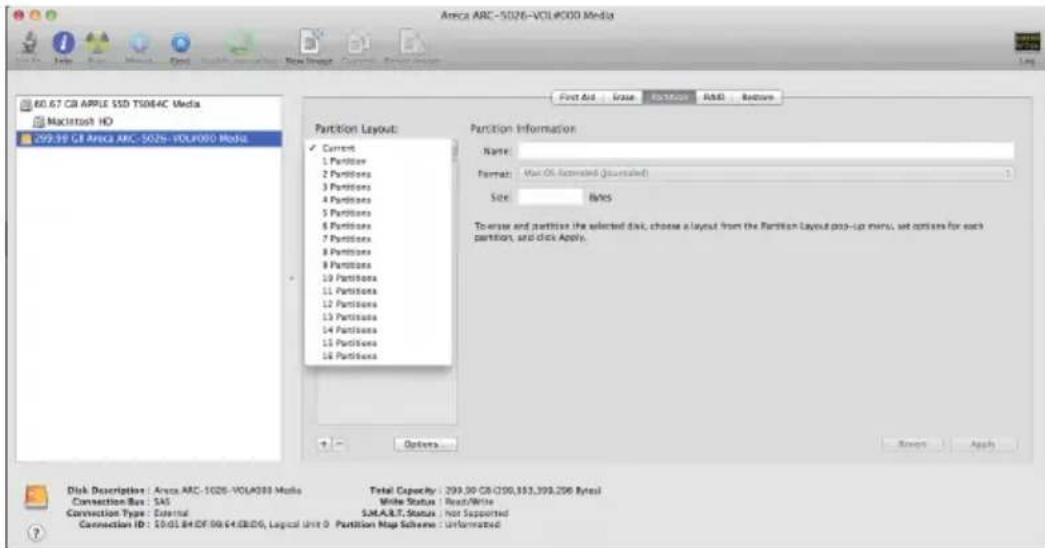Choose 5 Partitions layout option
The height and width of the screenshot is (548, 1045).
pyautogui.click(x=379, y=213)
